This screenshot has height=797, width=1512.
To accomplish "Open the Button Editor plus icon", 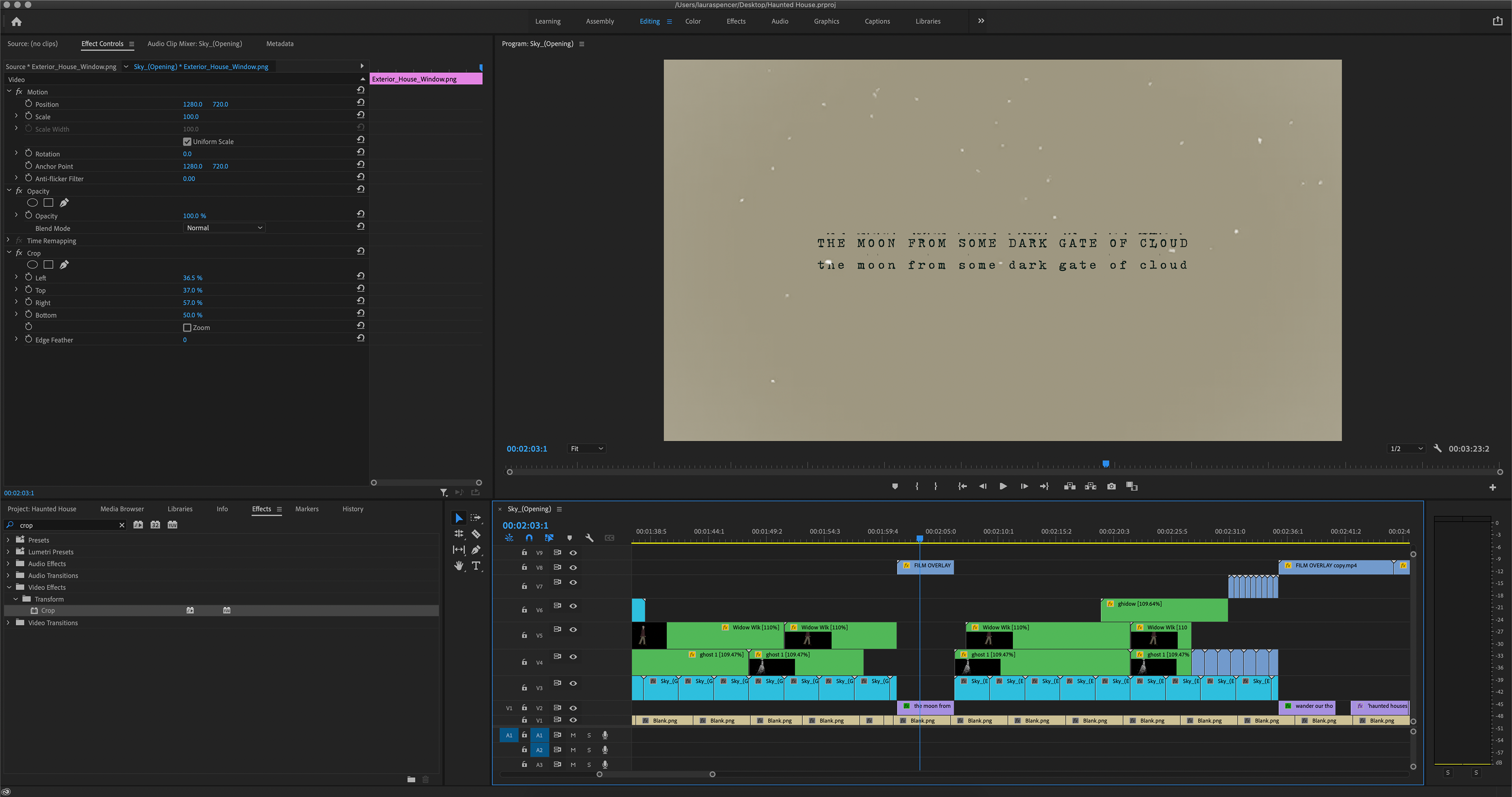I will pyautogui.click(x=1493, y=487).
